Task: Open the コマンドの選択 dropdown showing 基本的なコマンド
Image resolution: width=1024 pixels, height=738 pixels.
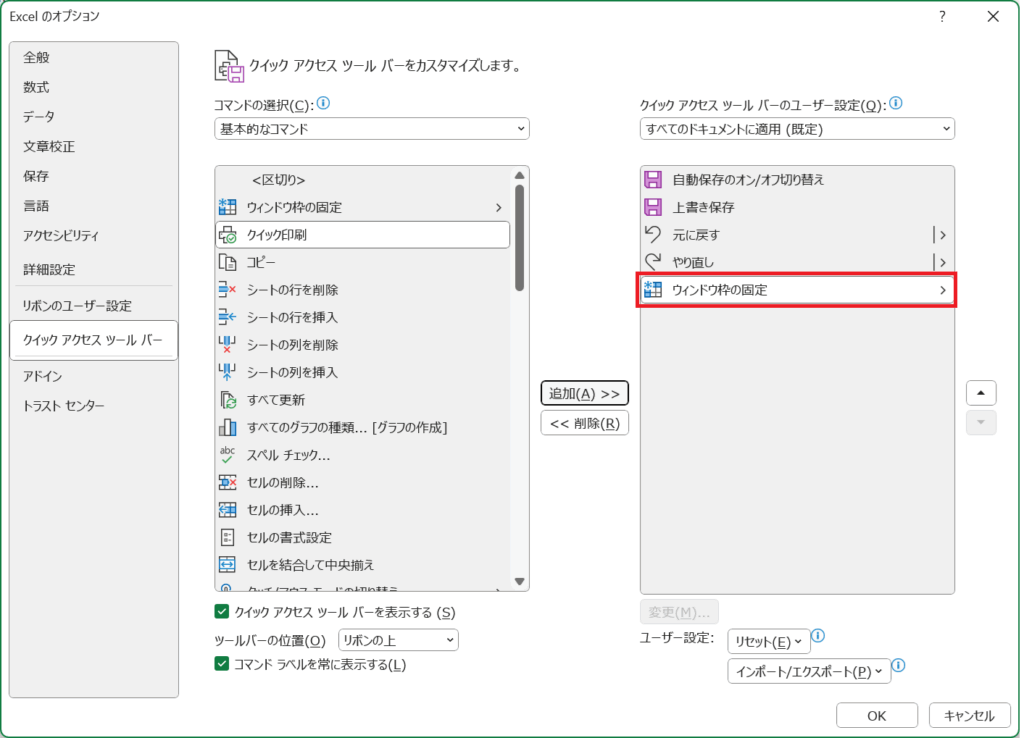Action: pyautogui.click(x=372, y=129)
